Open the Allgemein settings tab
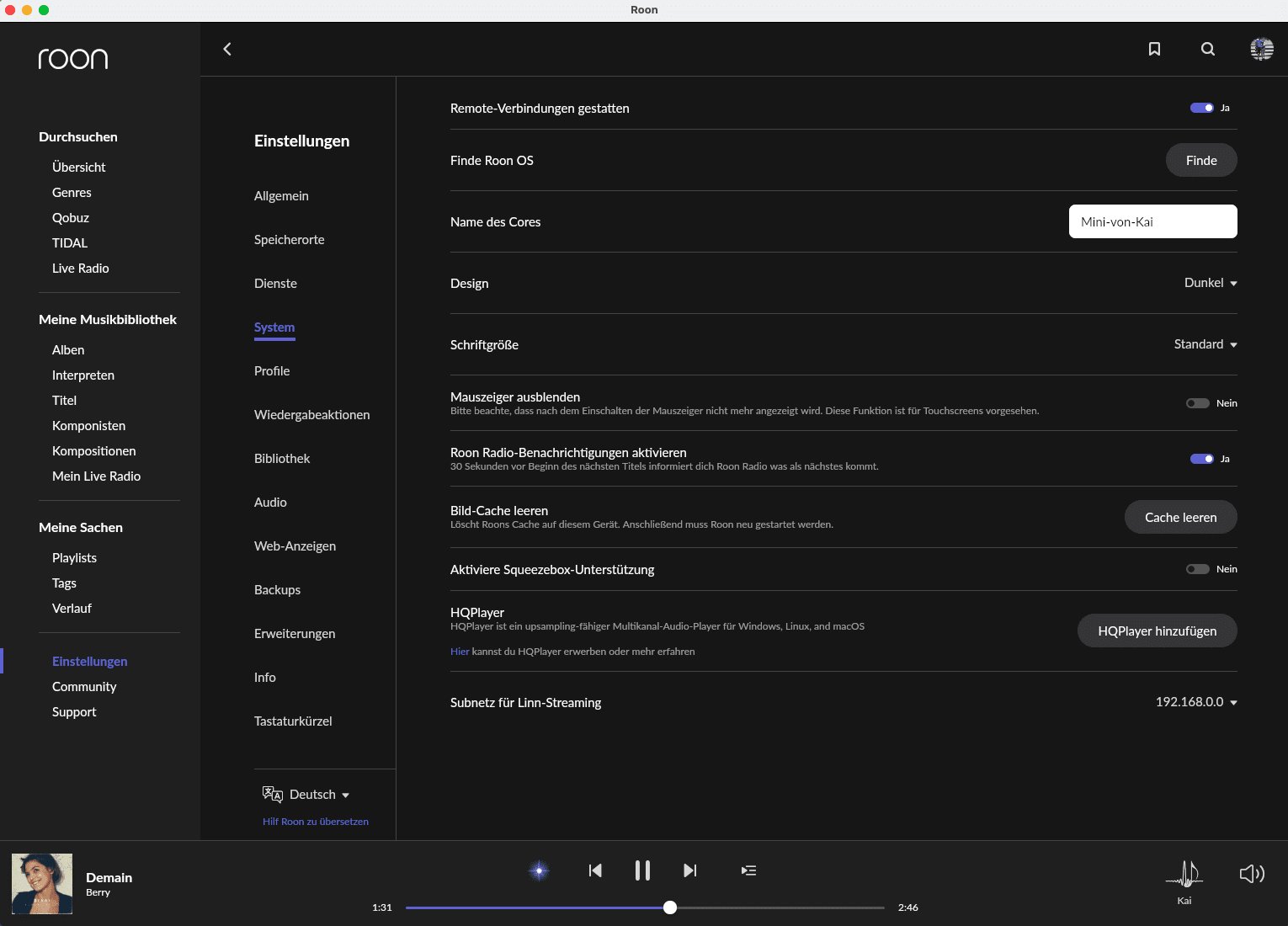Screen dimensions: 1288x926 (281, 196)
